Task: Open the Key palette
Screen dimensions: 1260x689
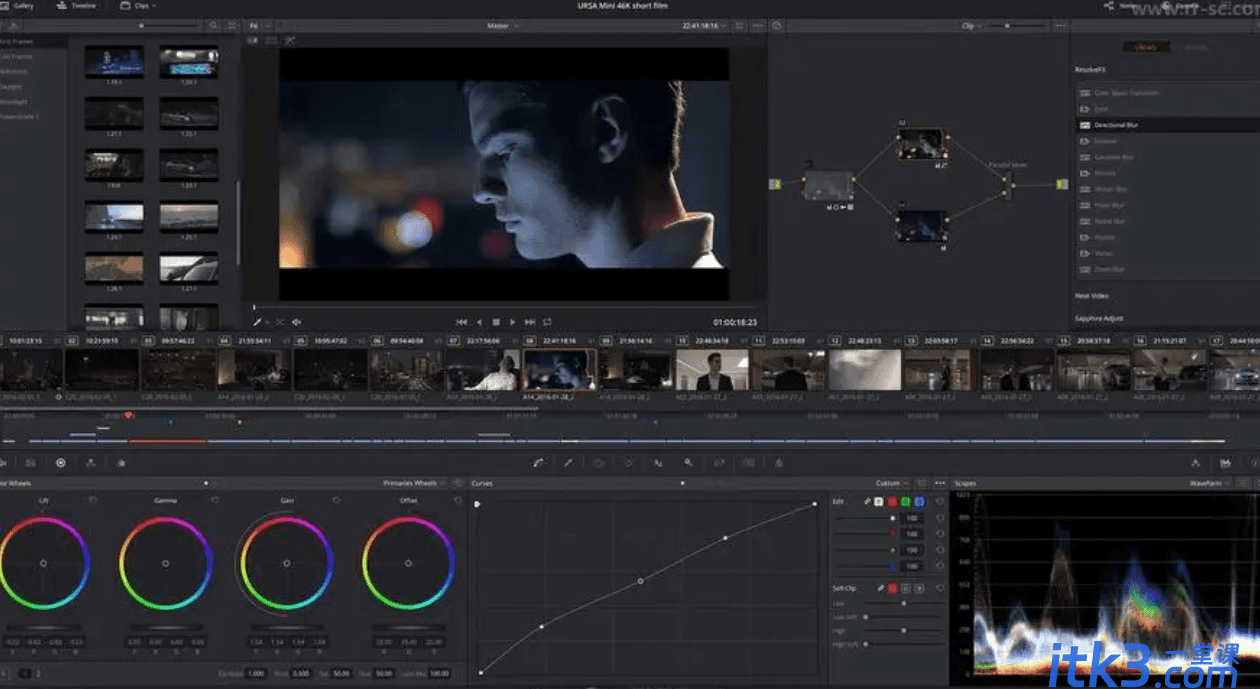Action: click(x=688, y=463)
